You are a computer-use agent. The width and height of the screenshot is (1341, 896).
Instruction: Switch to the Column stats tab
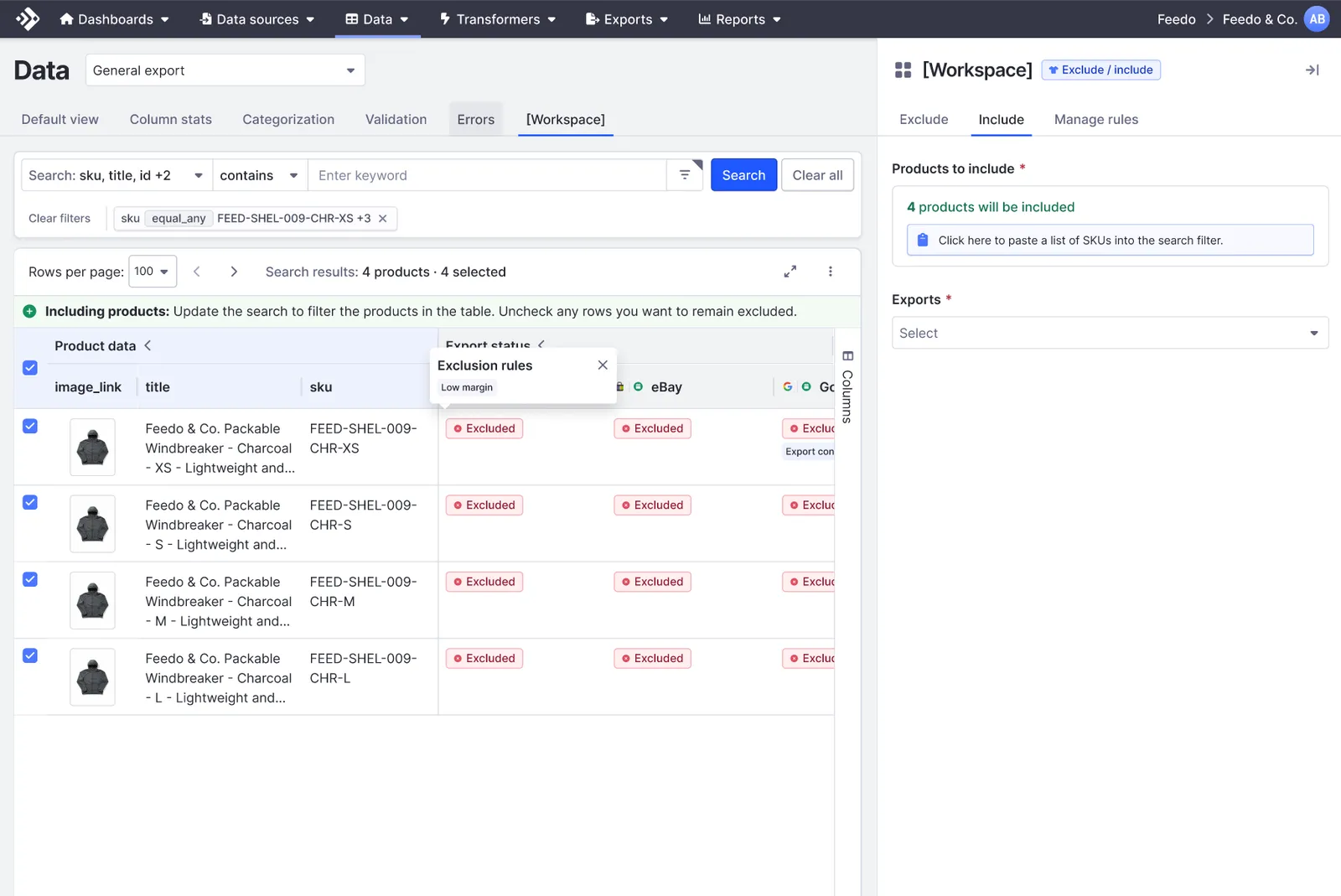[171, 119]
